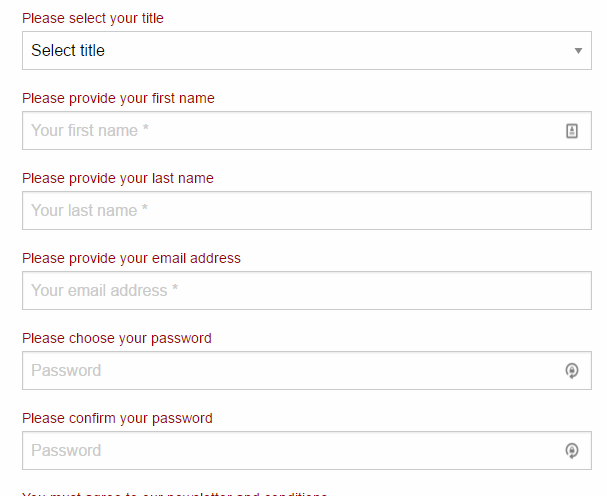Click the "Select title" text inside the dropdown
Screen dimensions: 607x496
tap(68, 51)
